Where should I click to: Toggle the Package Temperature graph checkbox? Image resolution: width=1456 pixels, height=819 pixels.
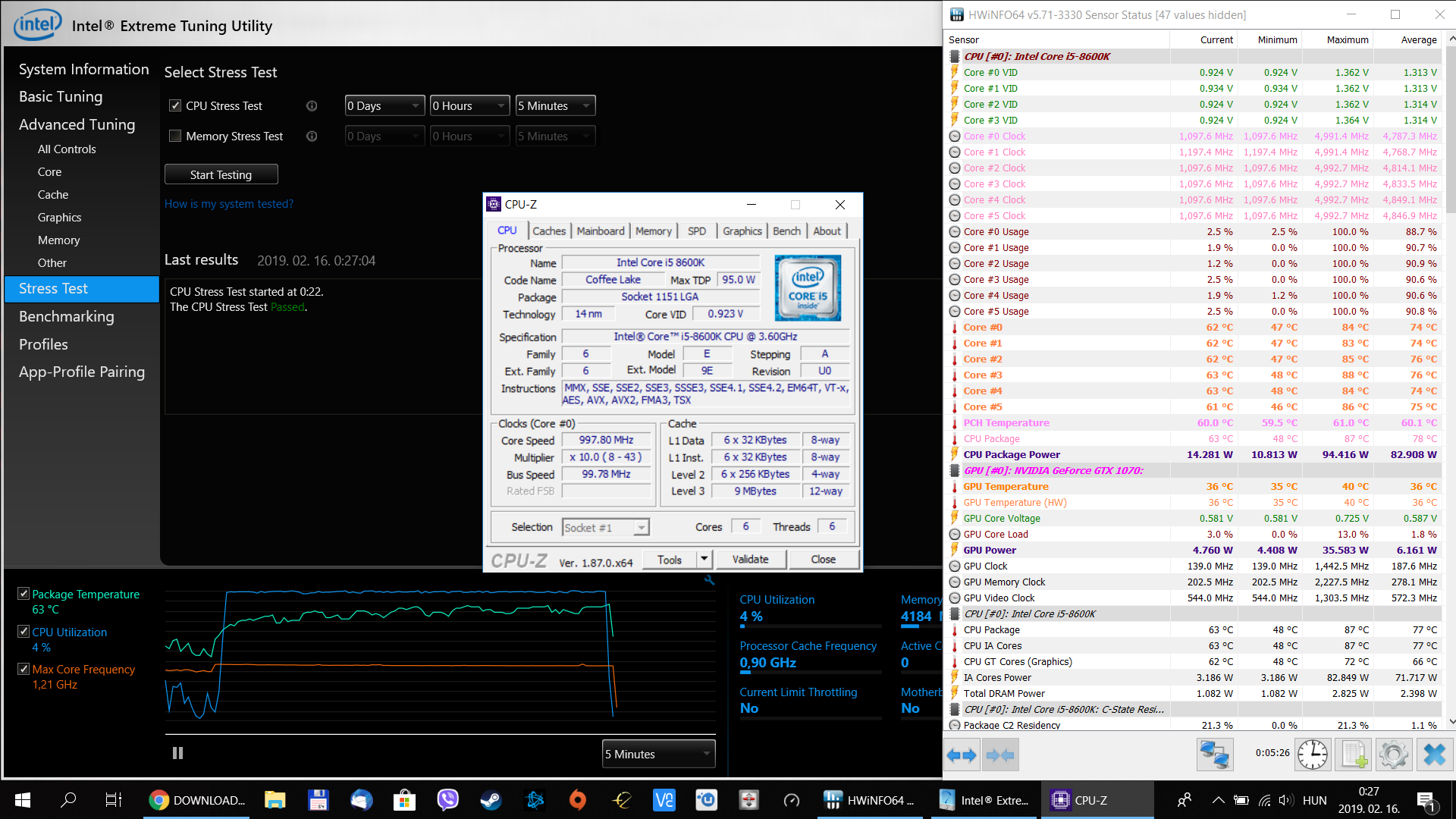click(x=24, y=594)
